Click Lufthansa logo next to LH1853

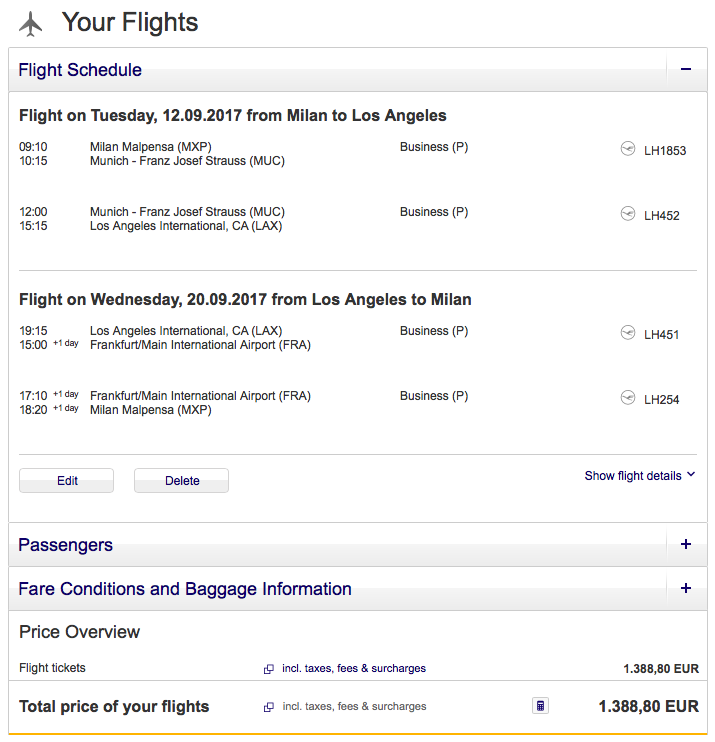[x=628, y=149]
